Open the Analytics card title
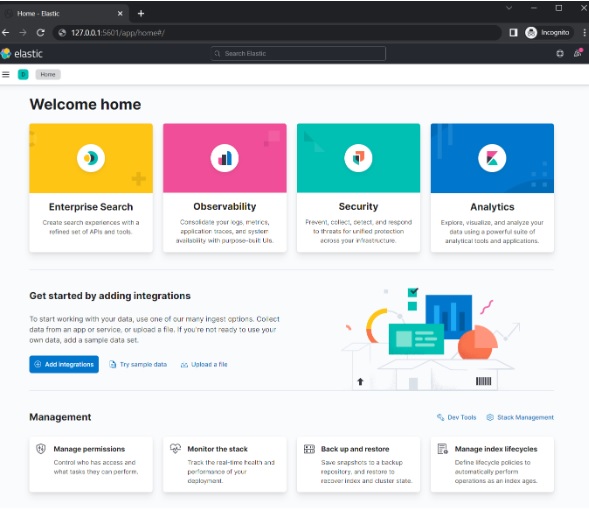 492,207
